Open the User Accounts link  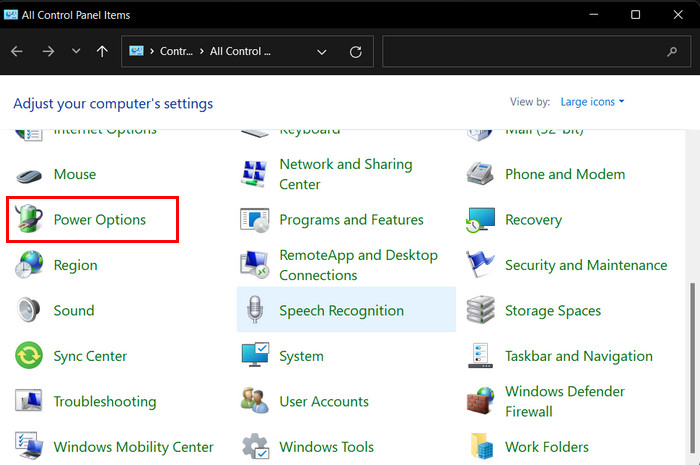coord(324,401)
